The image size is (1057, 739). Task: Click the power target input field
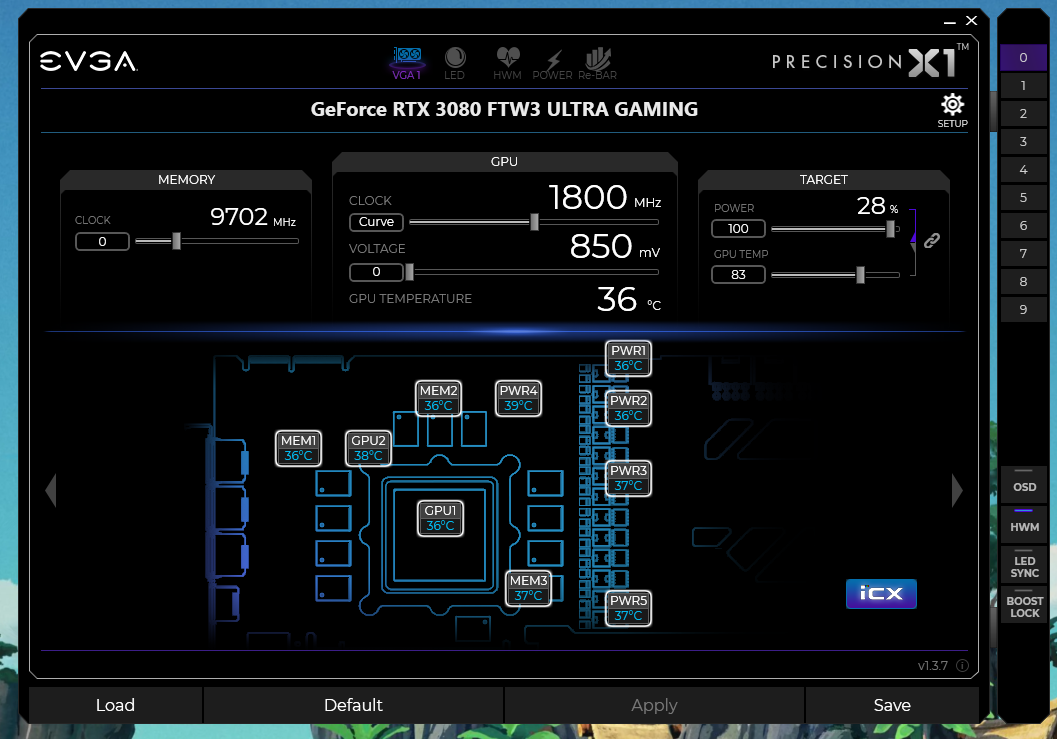[x=738, y=229]
